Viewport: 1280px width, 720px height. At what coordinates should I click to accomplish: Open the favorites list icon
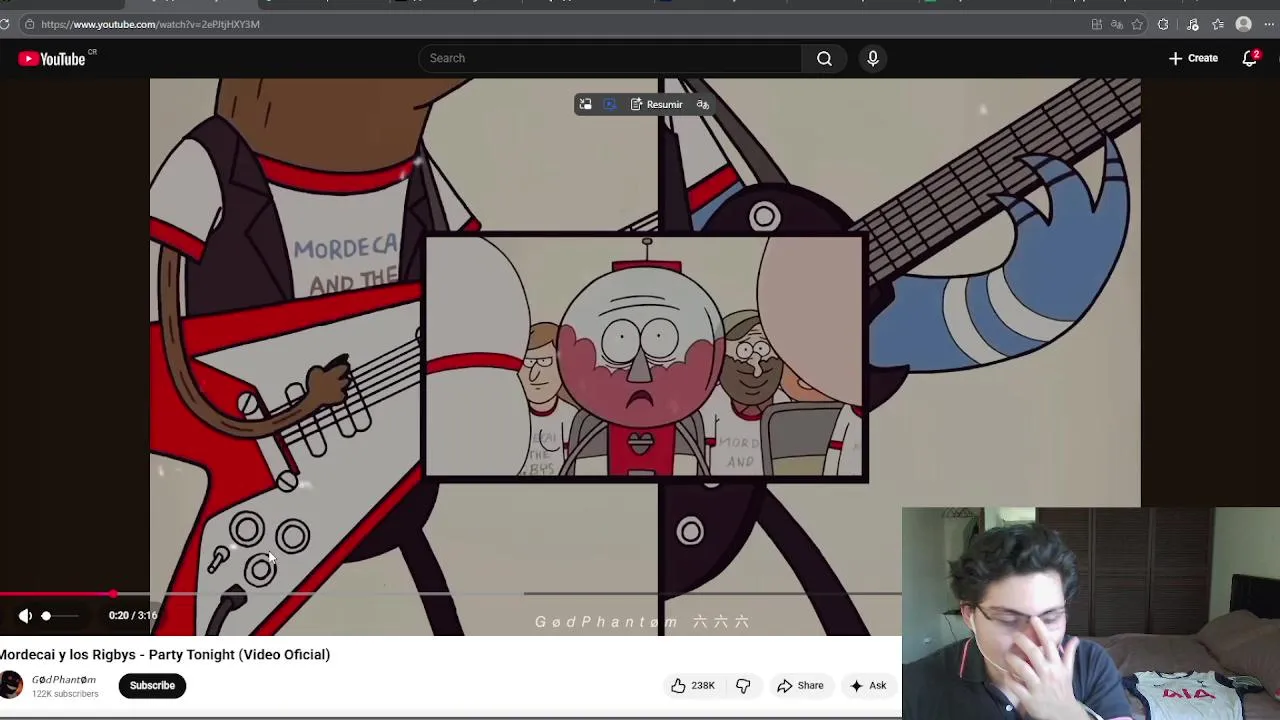[1218, 24]
